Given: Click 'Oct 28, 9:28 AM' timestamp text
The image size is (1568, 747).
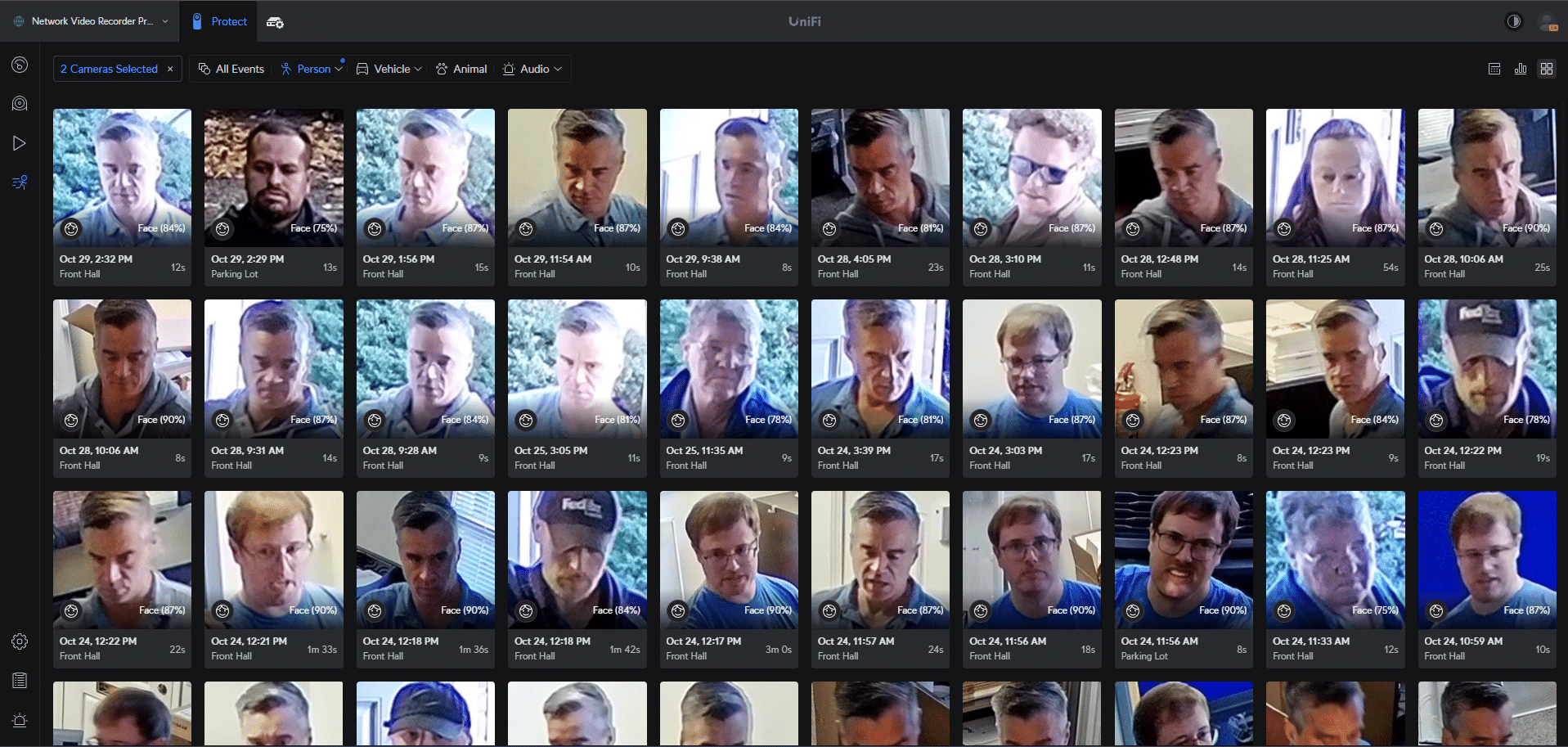Looking at the screenshot, I should [x=400, y=451].
